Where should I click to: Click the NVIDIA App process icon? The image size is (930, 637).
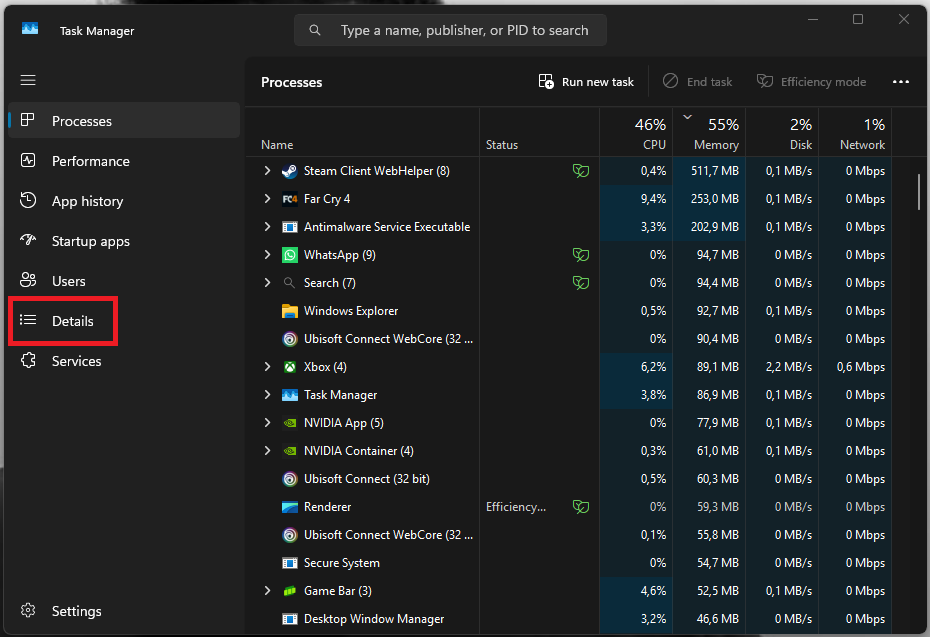click(289, 423)
